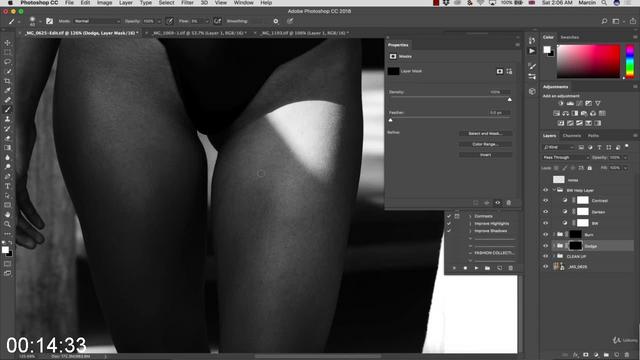Toggle mask enable eye icon in Properties
Image resolution: width=640 pixels, height=360 pixels.
click(x=498, y=203)
